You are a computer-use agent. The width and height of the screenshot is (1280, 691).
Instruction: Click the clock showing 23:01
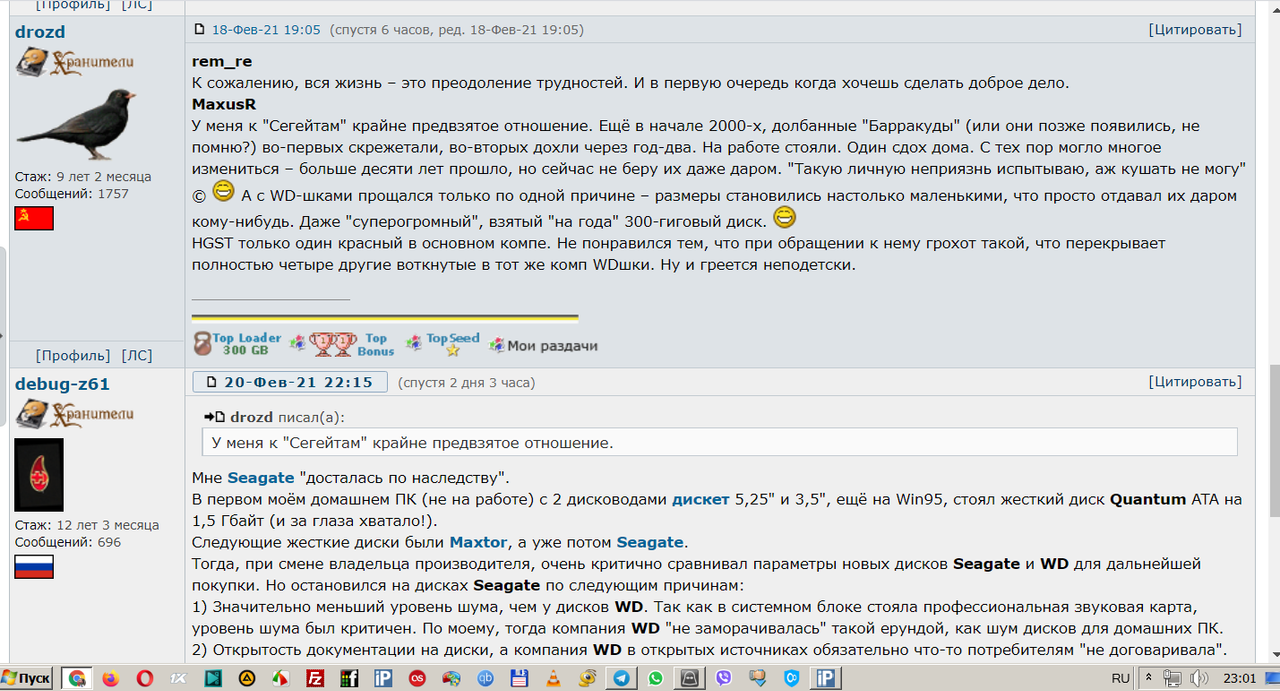point(1240,678)
